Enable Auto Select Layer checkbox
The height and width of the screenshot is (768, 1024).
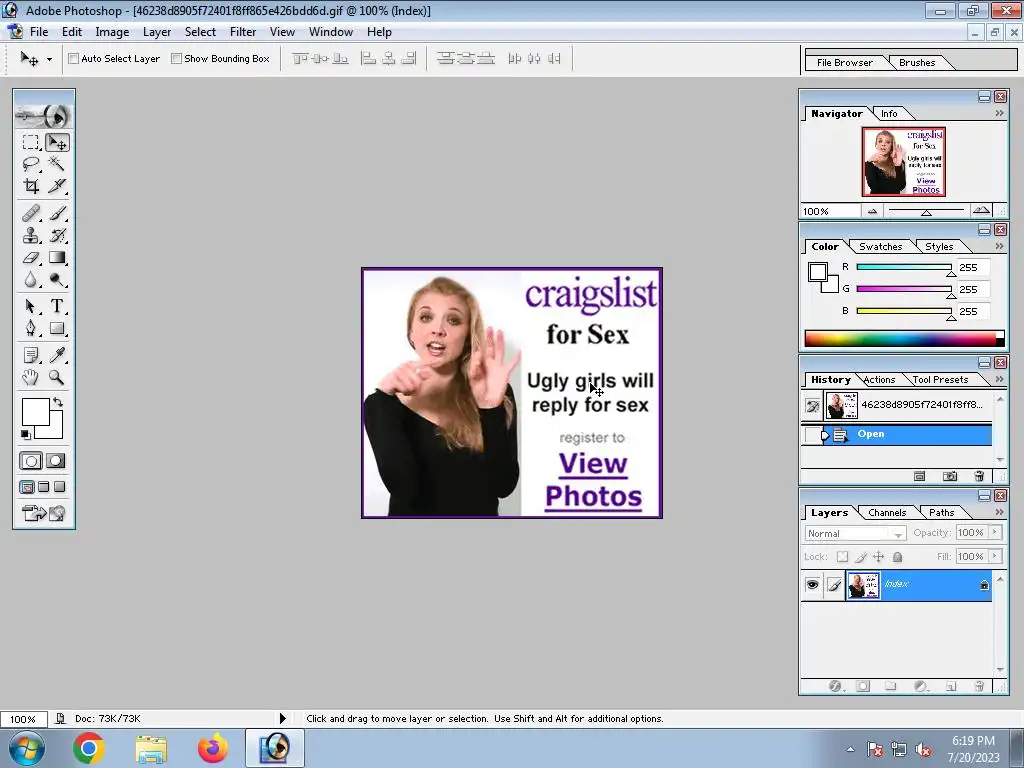[x=74, y=59]
